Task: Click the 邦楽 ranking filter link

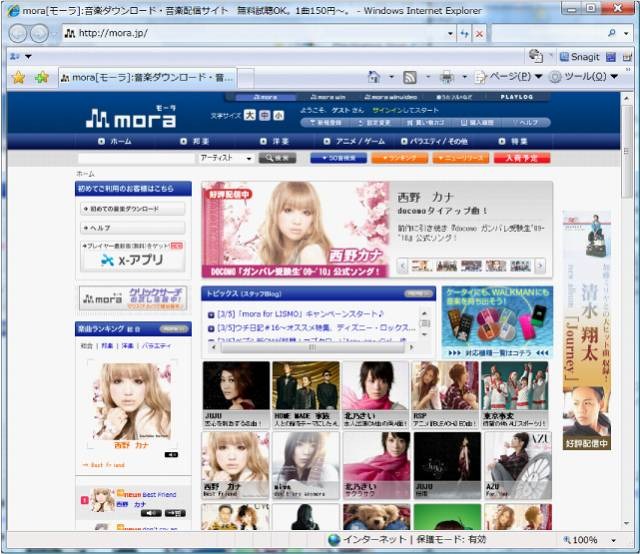Action: (x=107, y=346)
